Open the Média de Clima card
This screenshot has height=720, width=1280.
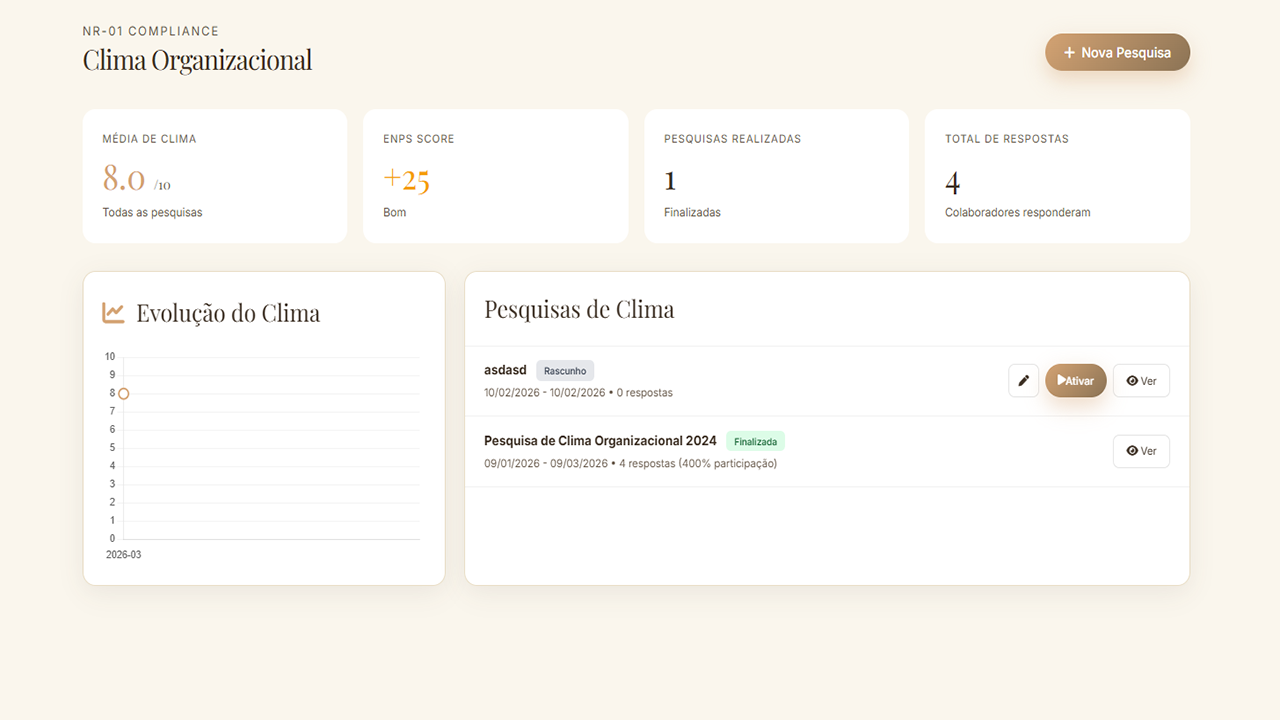(x=215, y=176)
